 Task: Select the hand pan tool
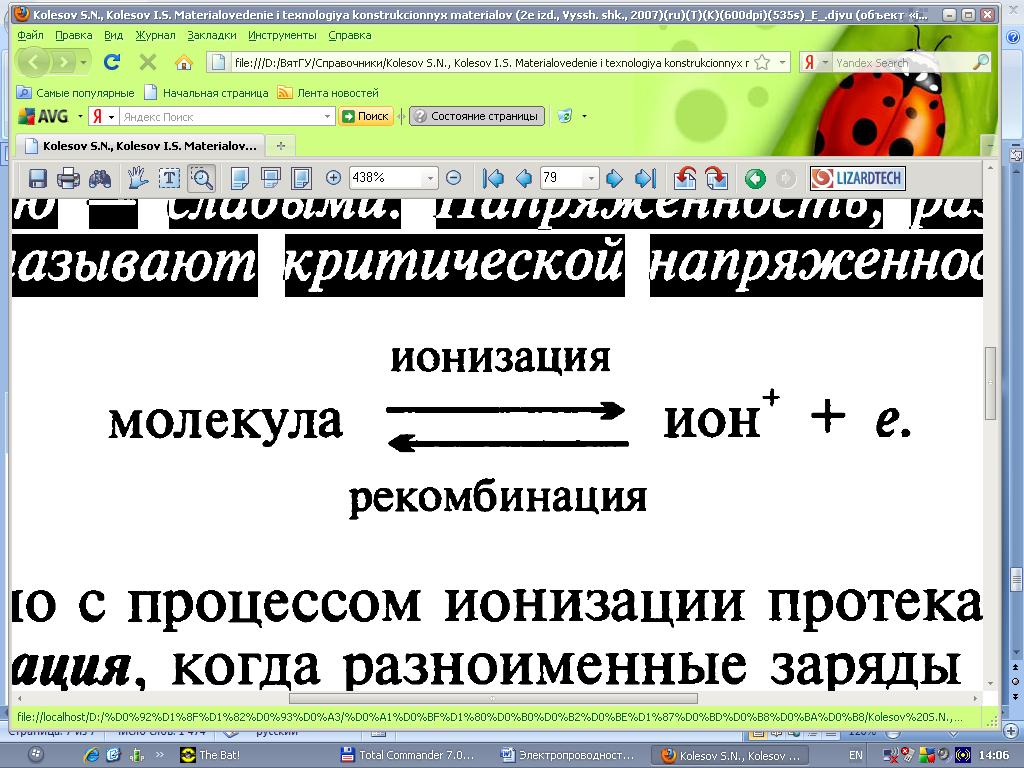137,178
